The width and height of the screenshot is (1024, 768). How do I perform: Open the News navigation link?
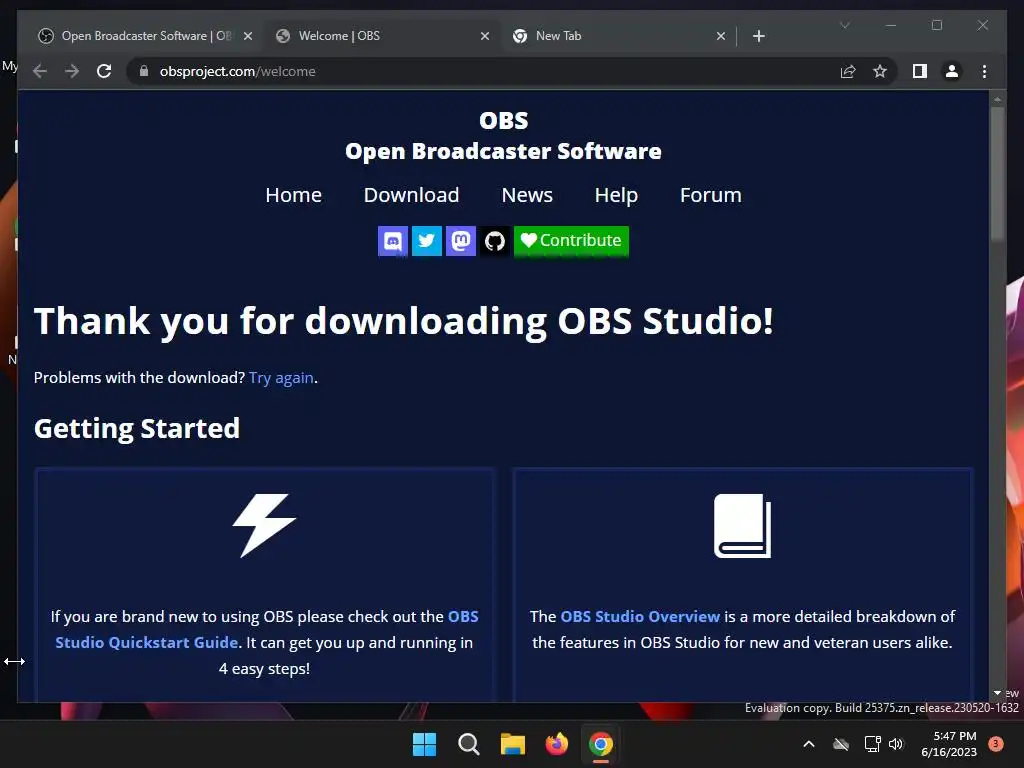[x=527, y=195]
